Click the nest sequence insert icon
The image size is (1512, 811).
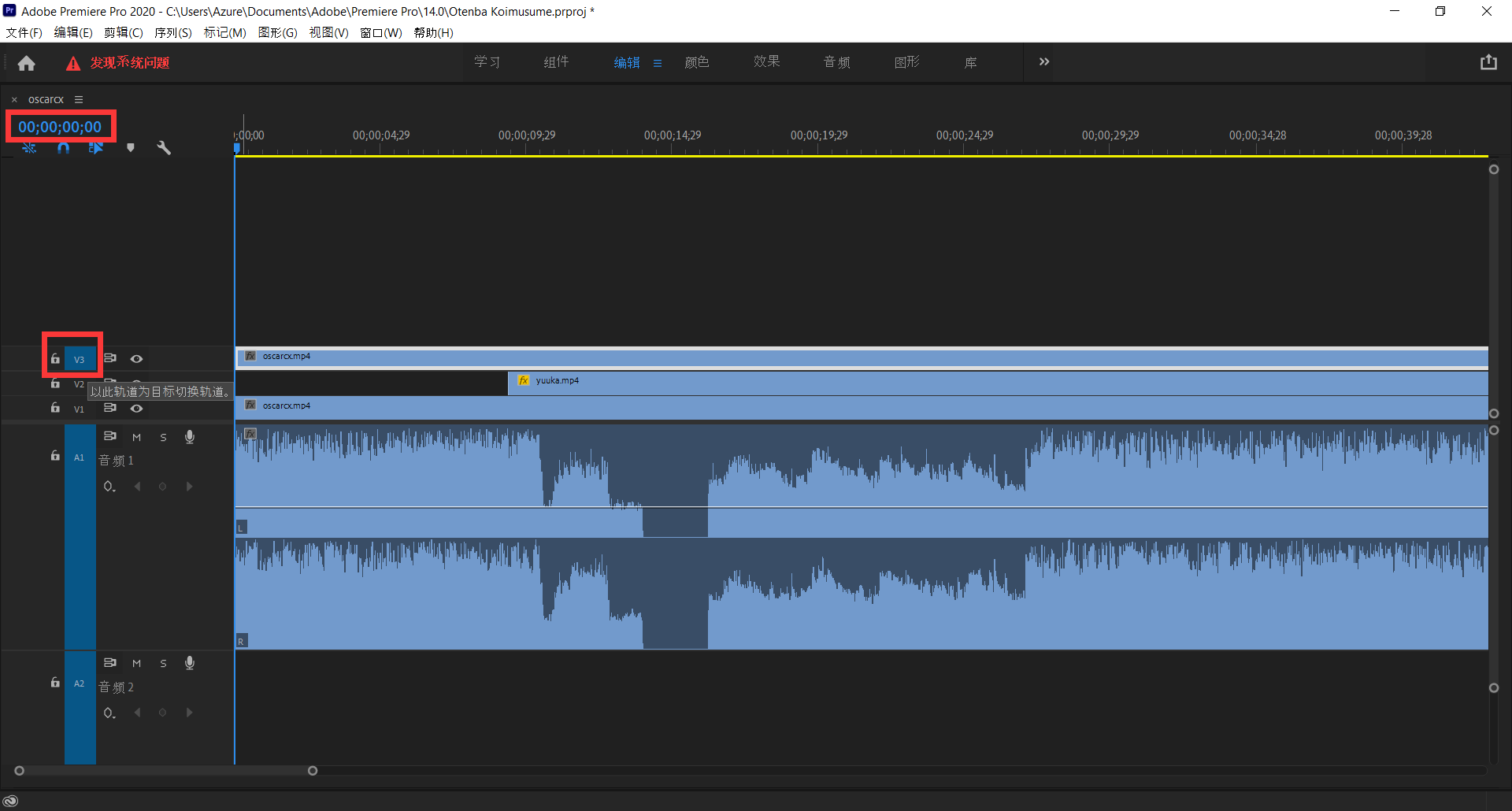(x=29, y=148)
